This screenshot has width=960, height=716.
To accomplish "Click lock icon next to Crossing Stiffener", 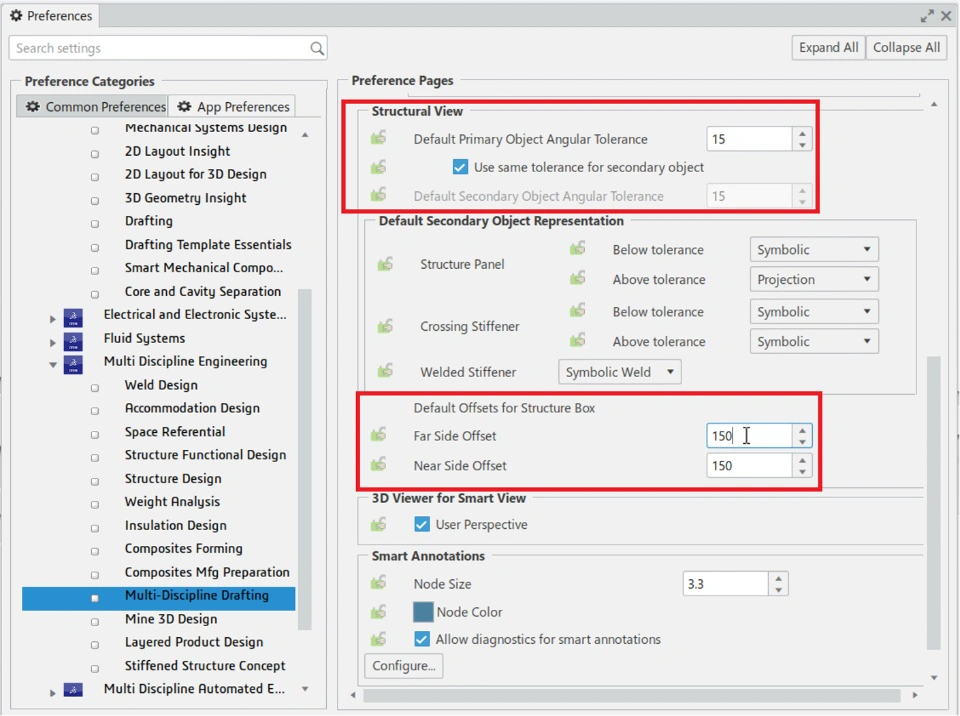I will pos(385,326).
